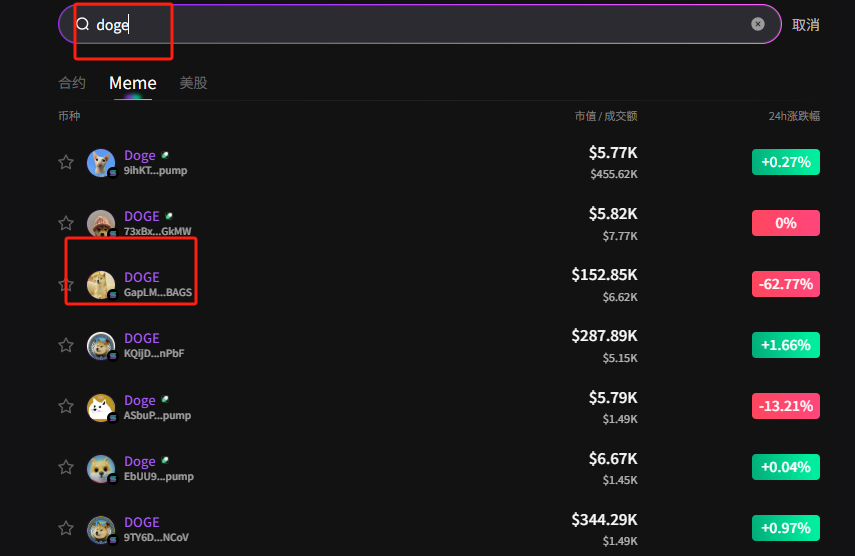Open the DOGE GapLM...BAGS token avatar
Image resolution: width=855 pixels, height=556 pixels.
coord(101,285)
